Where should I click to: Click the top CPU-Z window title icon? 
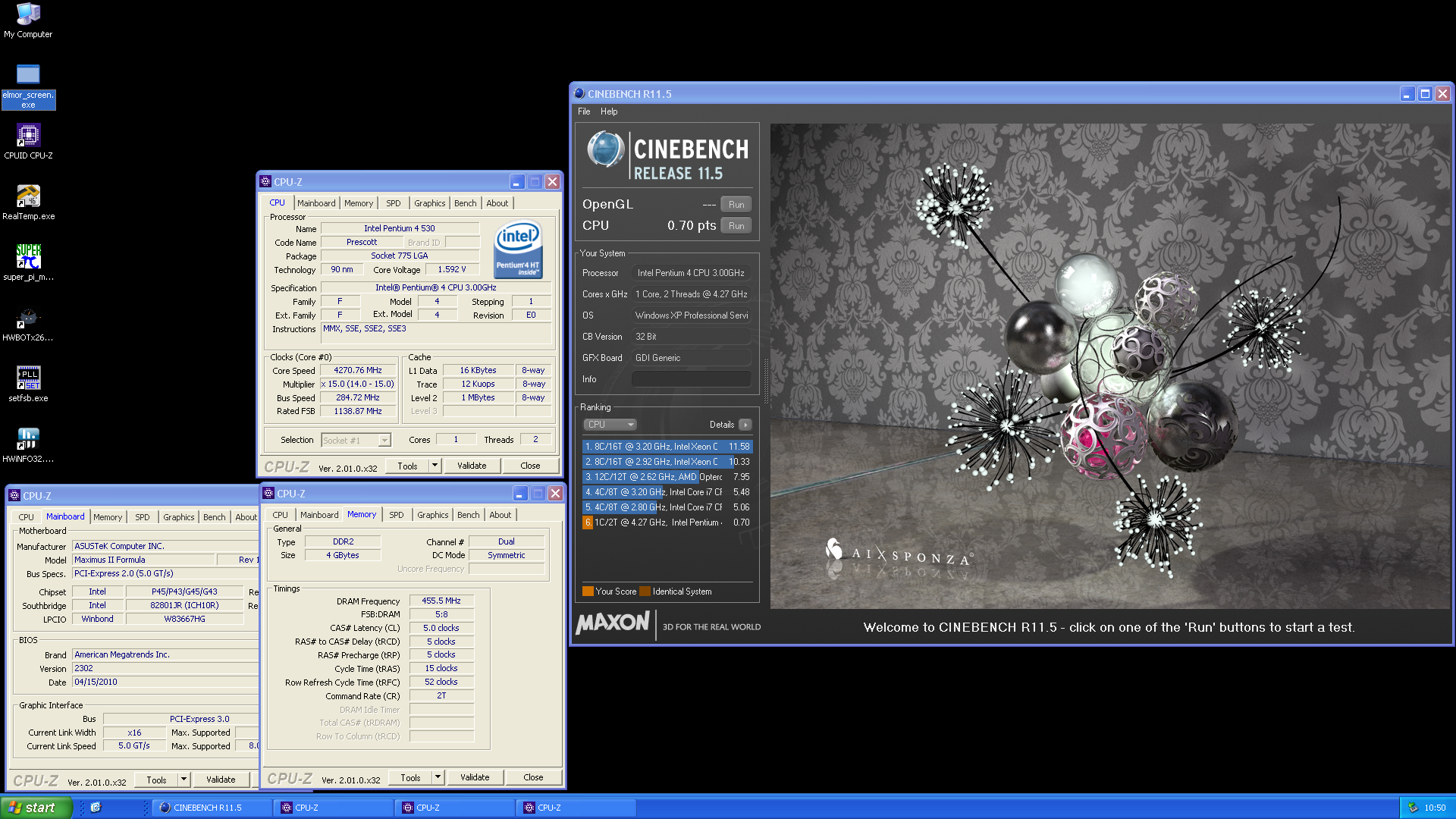pos(265,181)
